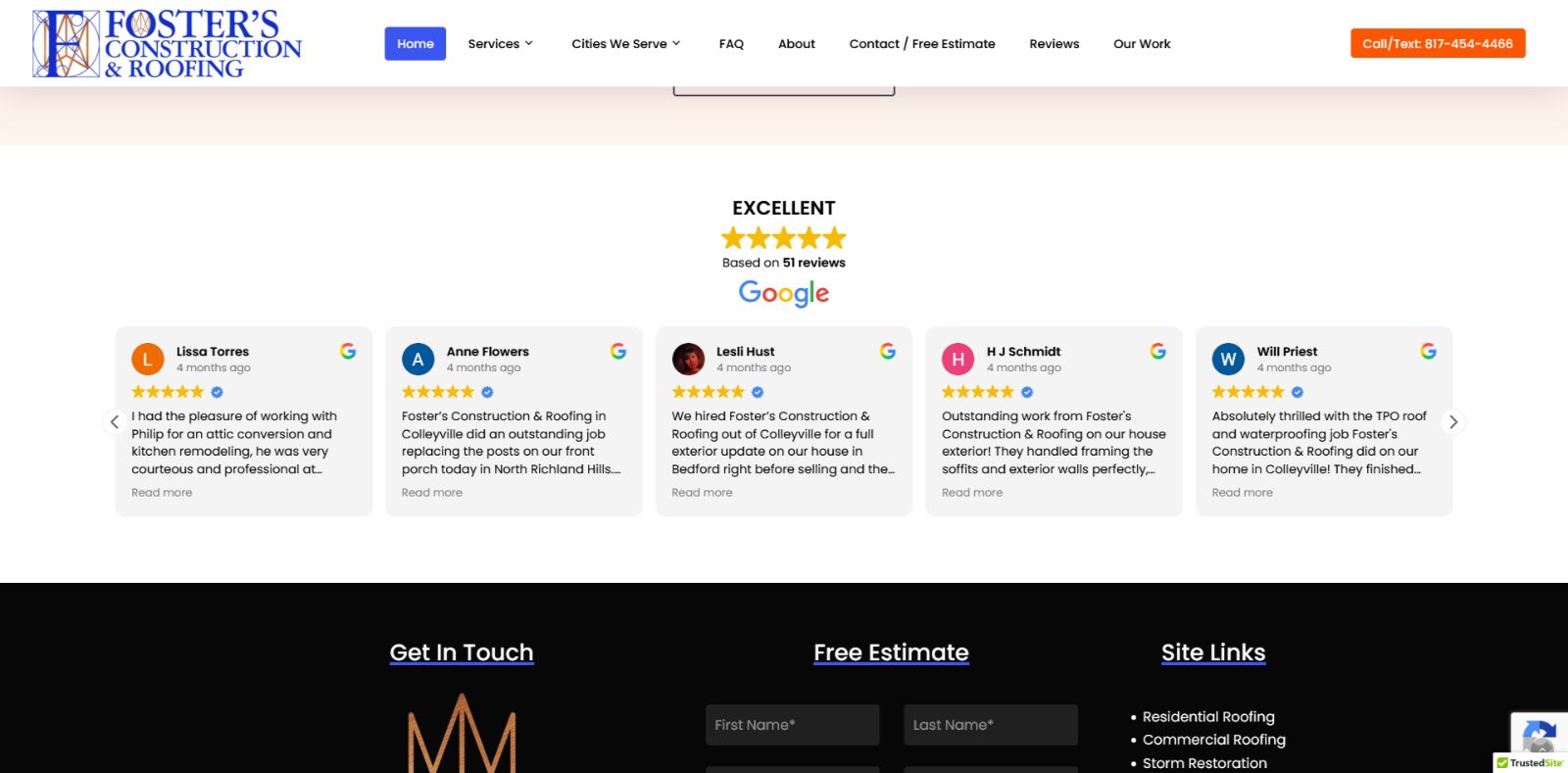Open Residential Roofing site link
This screenshot has height=773, width=1568.
[x=1208, y=717]
